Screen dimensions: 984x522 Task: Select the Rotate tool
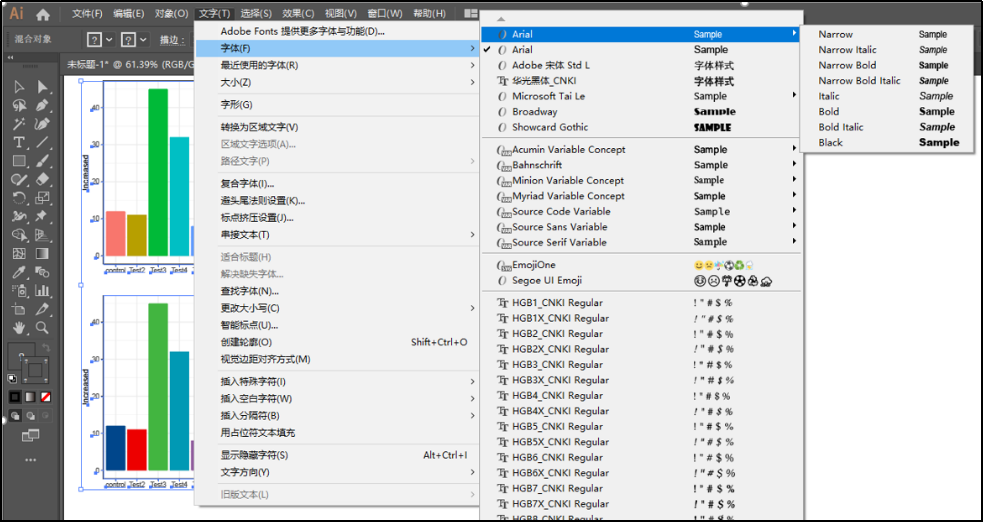19,198
